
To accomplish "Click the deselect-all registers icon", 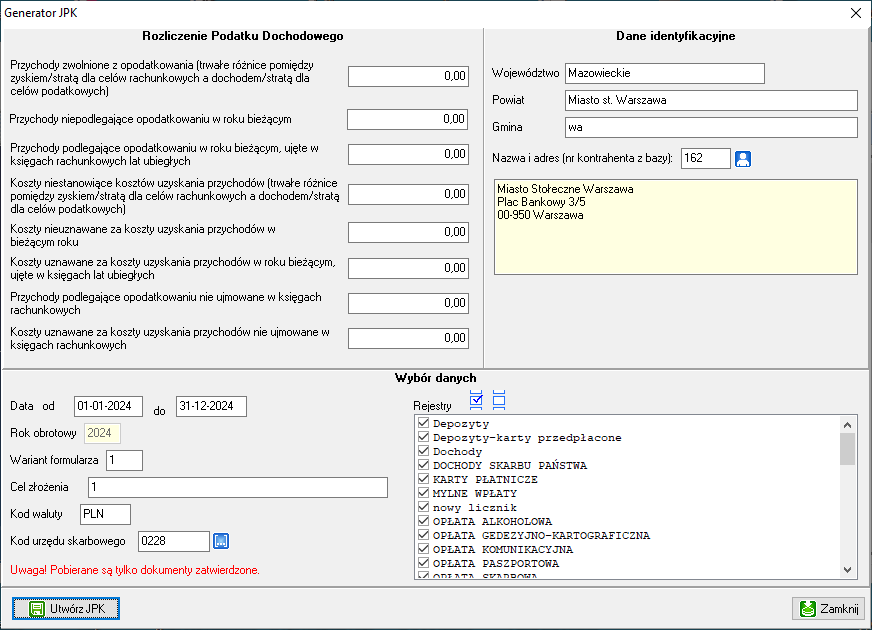I will 499,400.
